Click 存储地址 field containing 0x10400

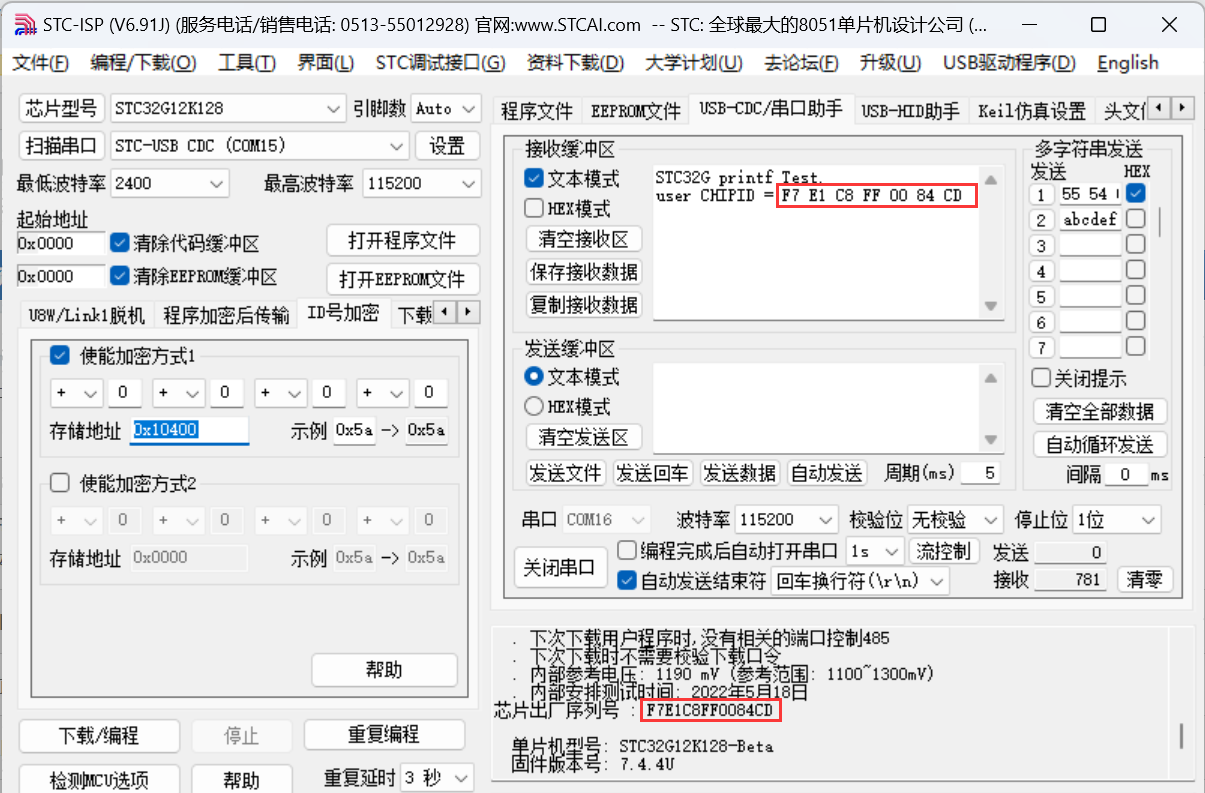click(x=189, y=430)
